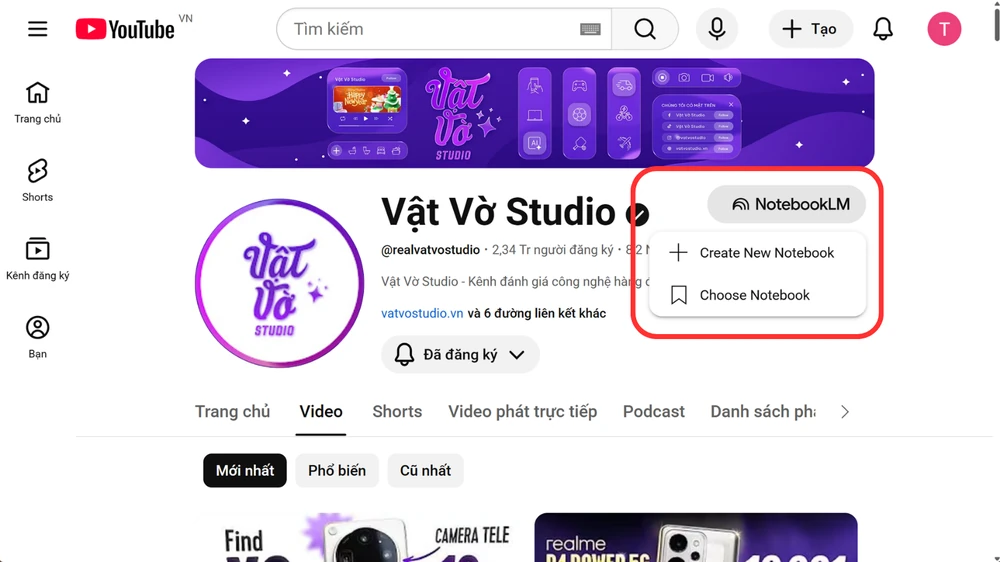1000x562 pixels.
Task: Go to Shorts in sidebar
Action: (38, 181)
